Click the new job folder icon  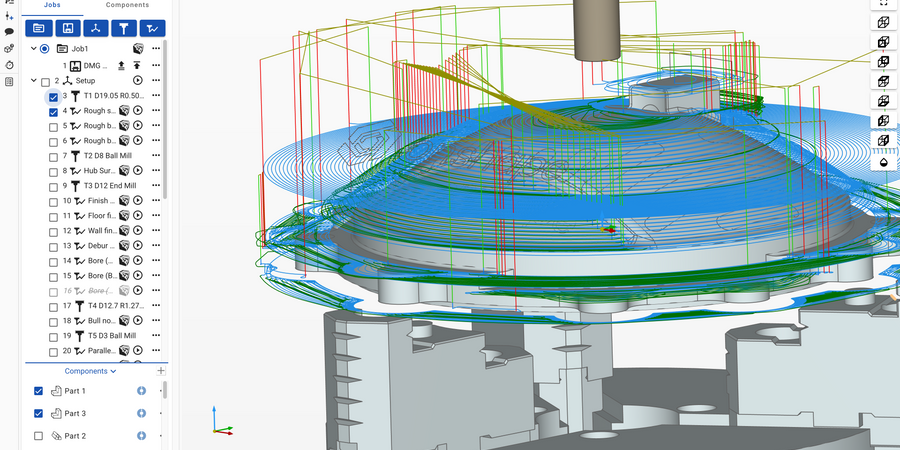(x=40, y=28)
